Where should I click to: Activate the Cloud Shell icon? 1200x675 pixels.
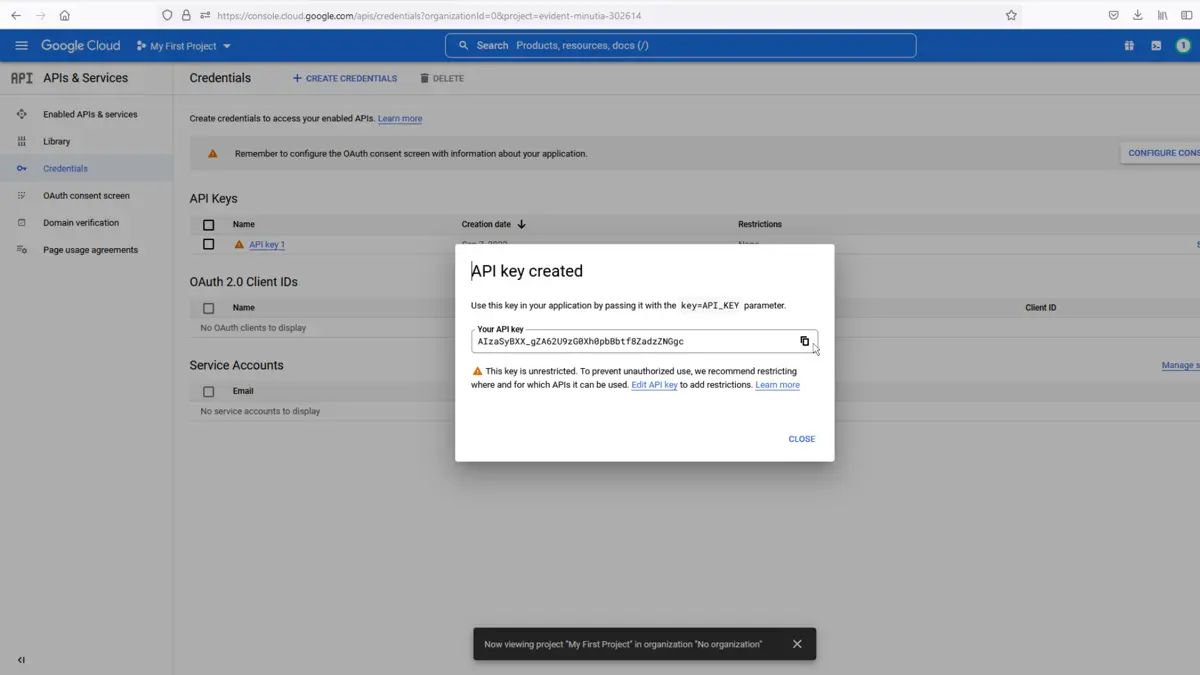click(1156, 46)
